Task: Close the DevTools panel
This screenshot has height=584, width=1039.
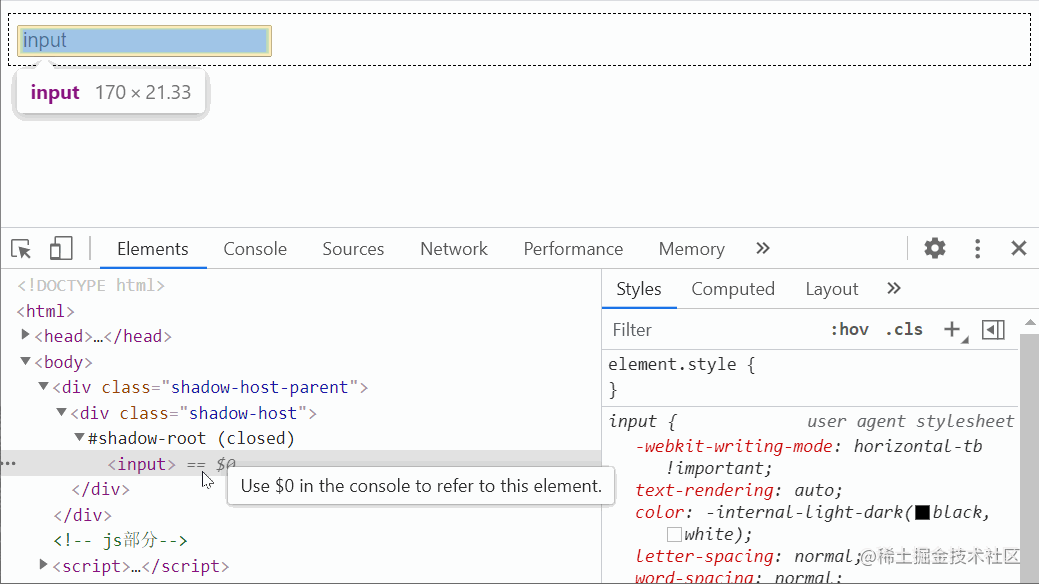Action: pos(1018,249)
